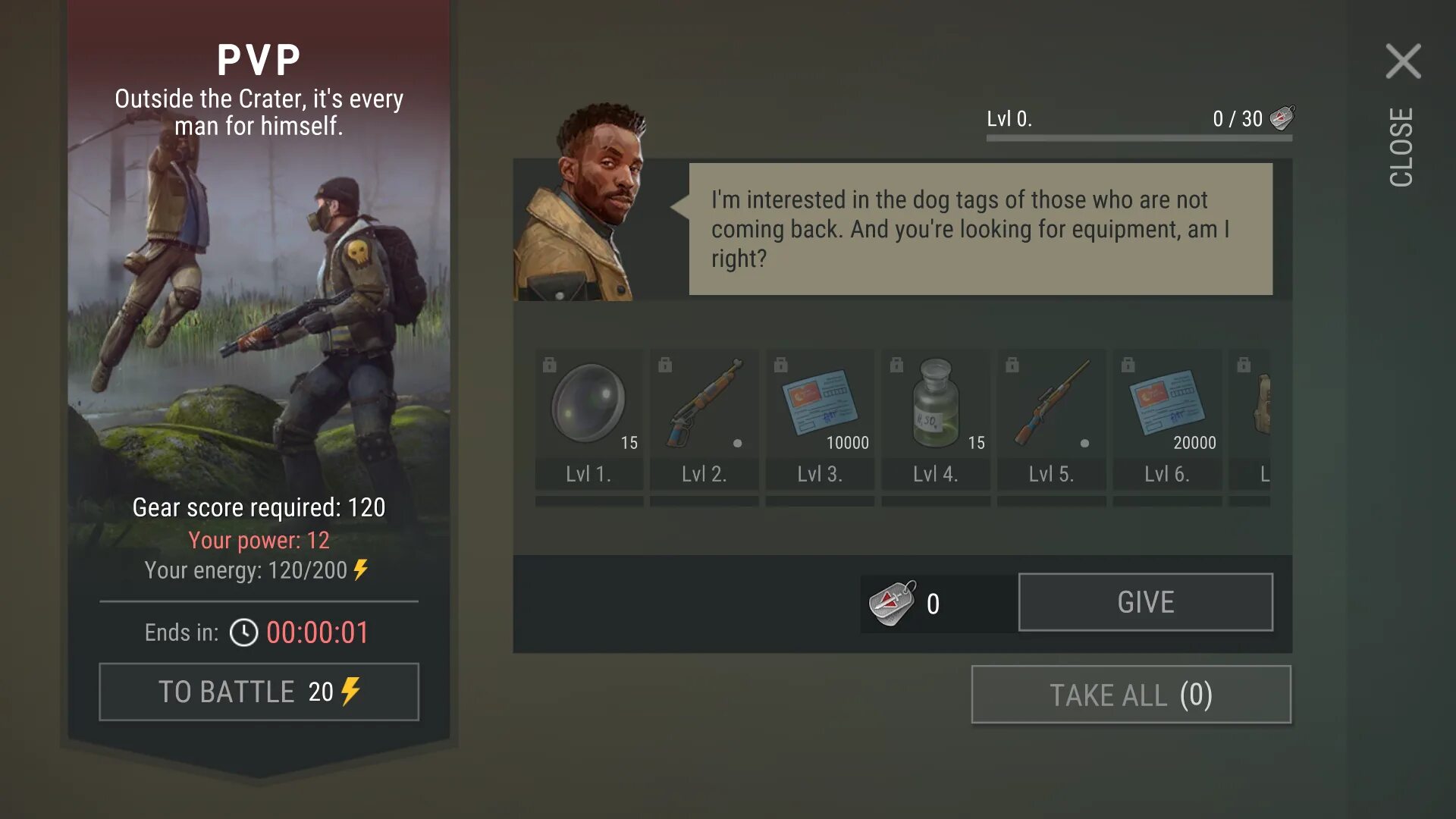Start PVP with the TO BATTLE button
The width and height of the screenshot is (1456, 819).
[x=259, y=692]
